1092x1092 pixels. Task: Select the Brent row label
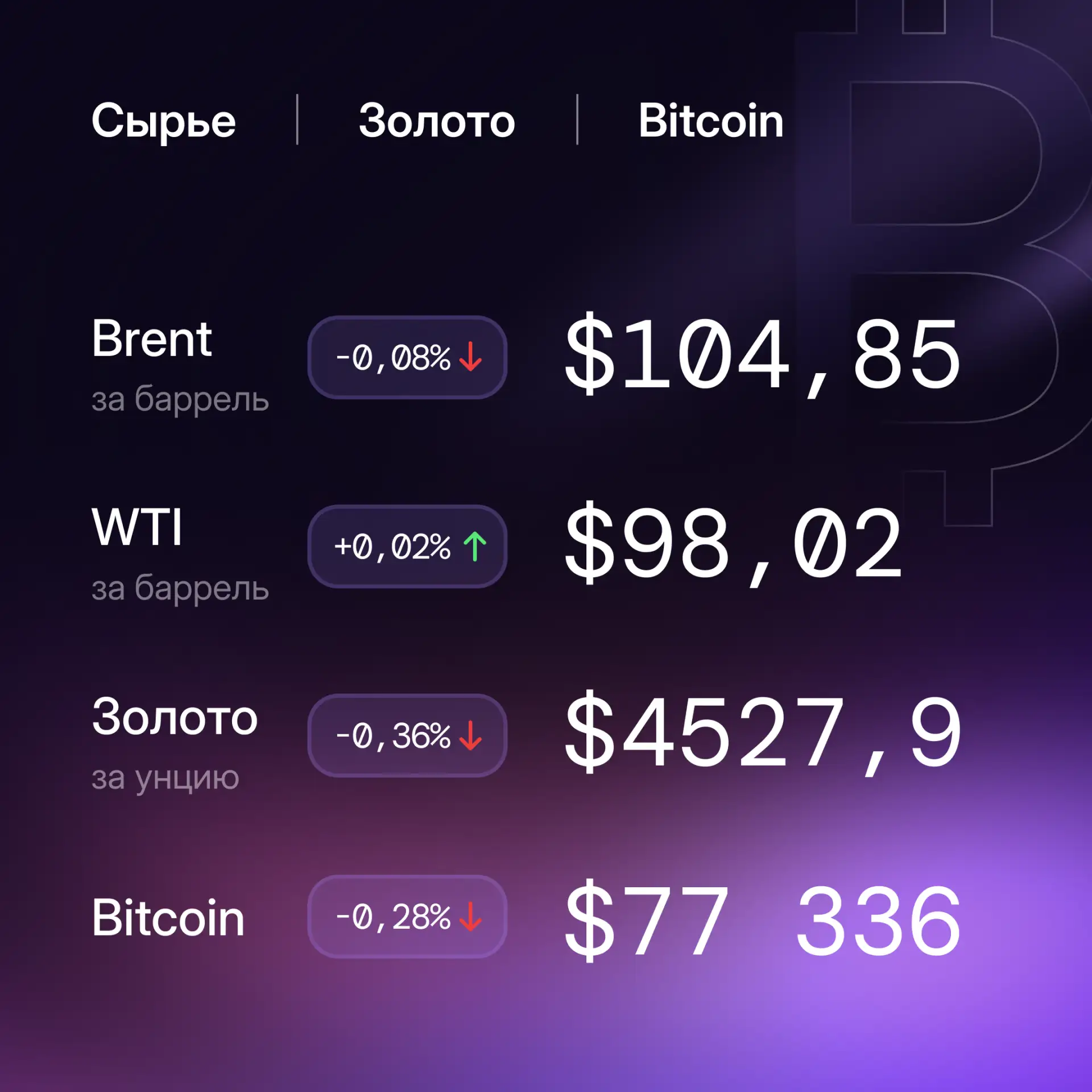pyautogui.click(x=152, y=339)
